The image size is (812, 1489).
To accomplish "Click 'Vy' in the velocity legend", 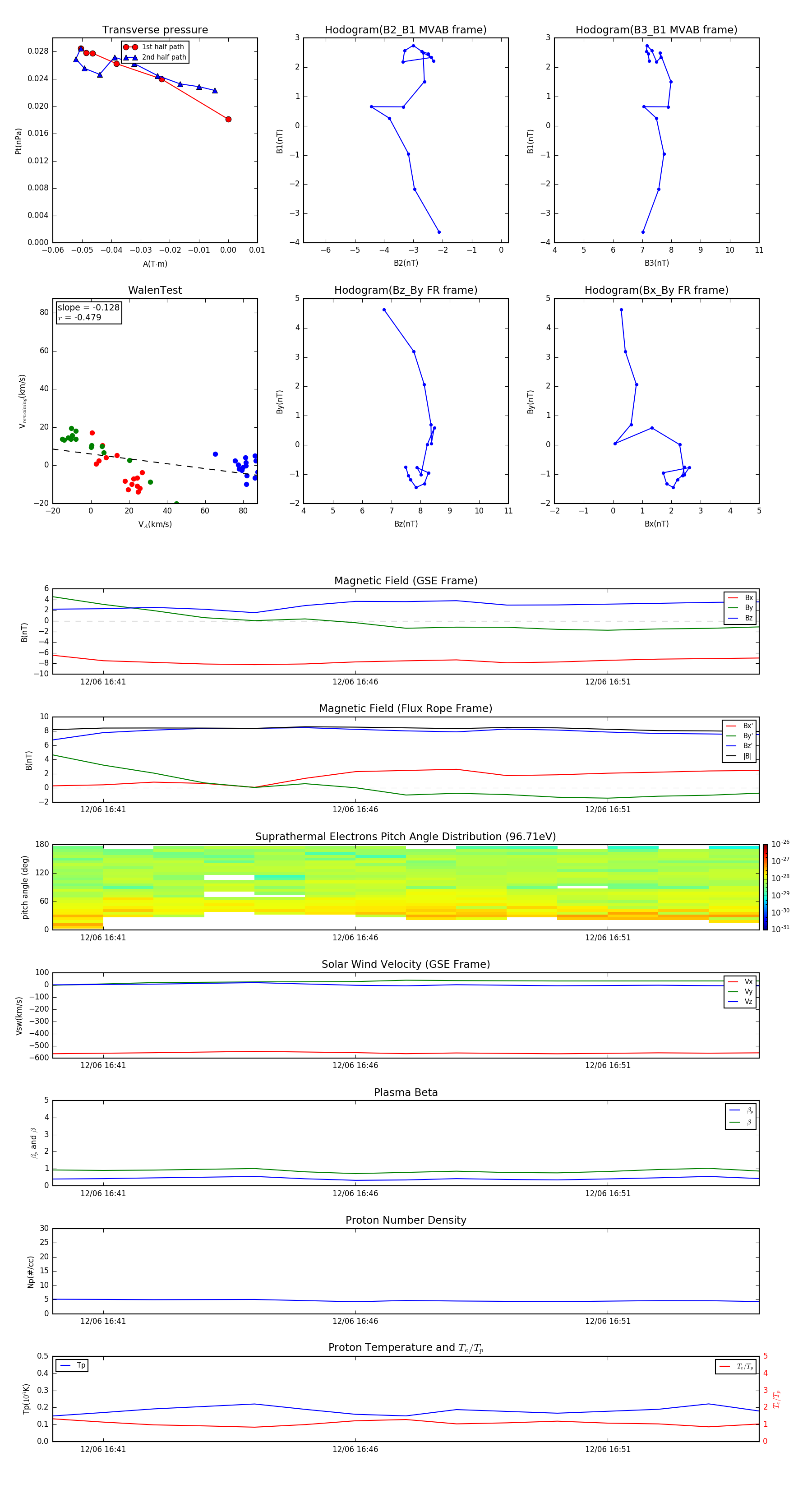I will click(x=740, y=991).
